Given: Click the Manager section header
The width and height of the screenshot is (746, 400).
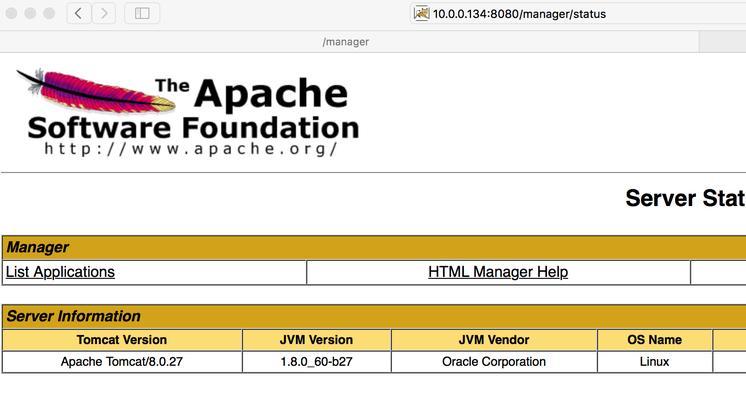Looking at the screenshot, I should coord(374,247).
